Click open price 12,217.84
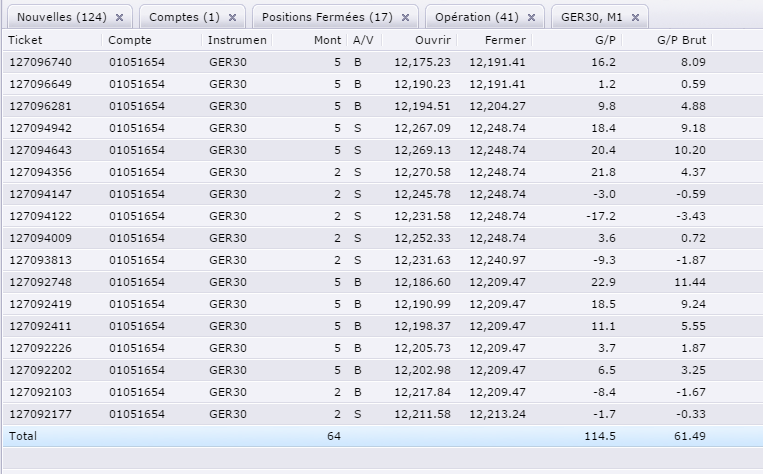Screen dimensions: 763x474 click(422, 392)
